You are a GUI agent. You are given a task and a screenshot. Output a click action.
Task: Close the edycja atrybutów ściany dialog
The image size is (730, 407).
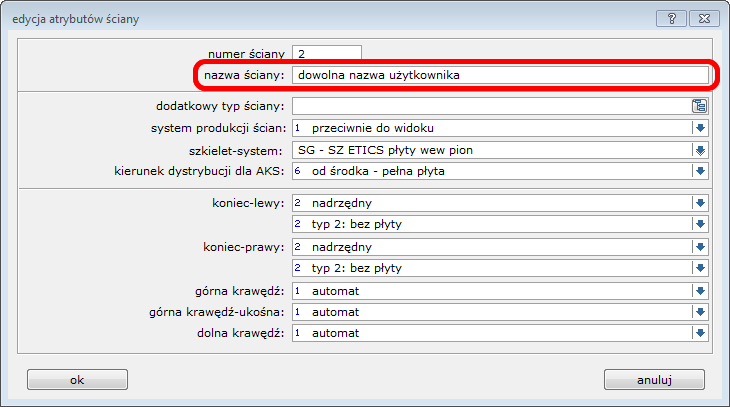point(704,19)
